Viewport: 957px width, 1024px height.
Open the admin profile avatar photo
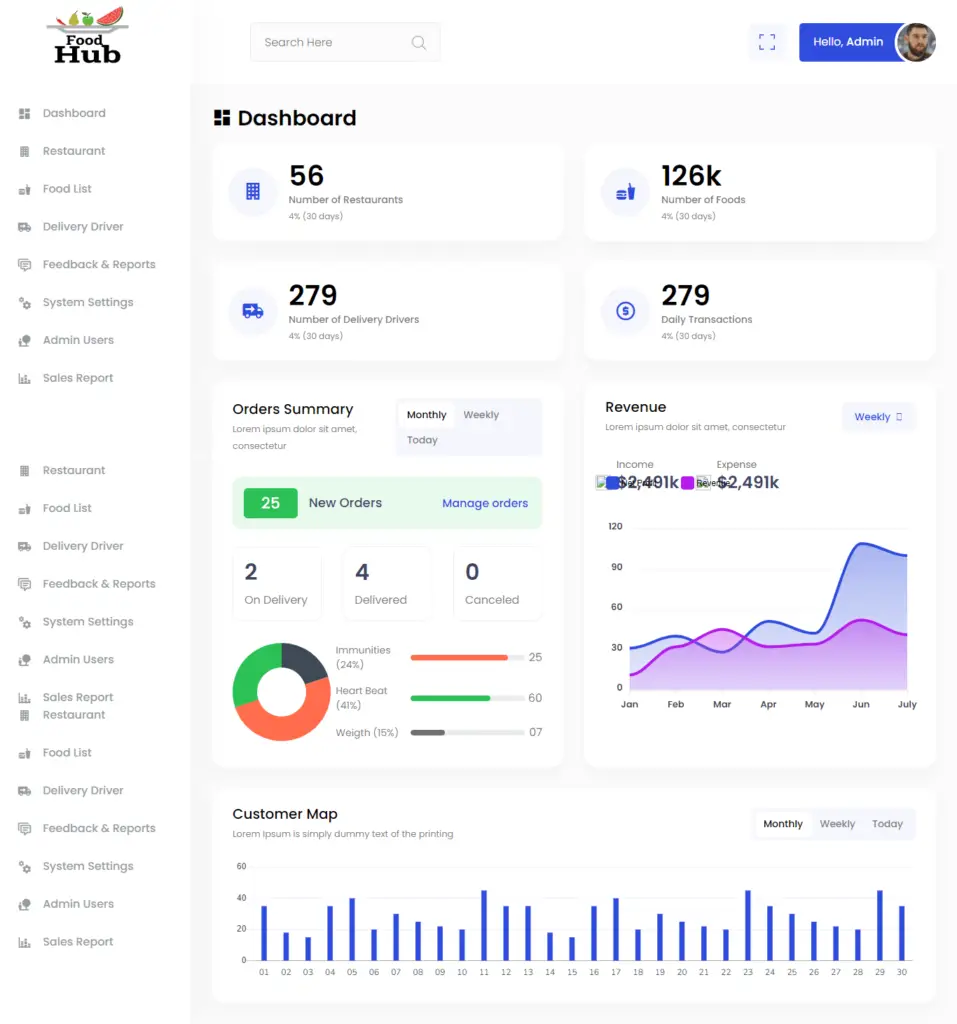click(915, 42)
